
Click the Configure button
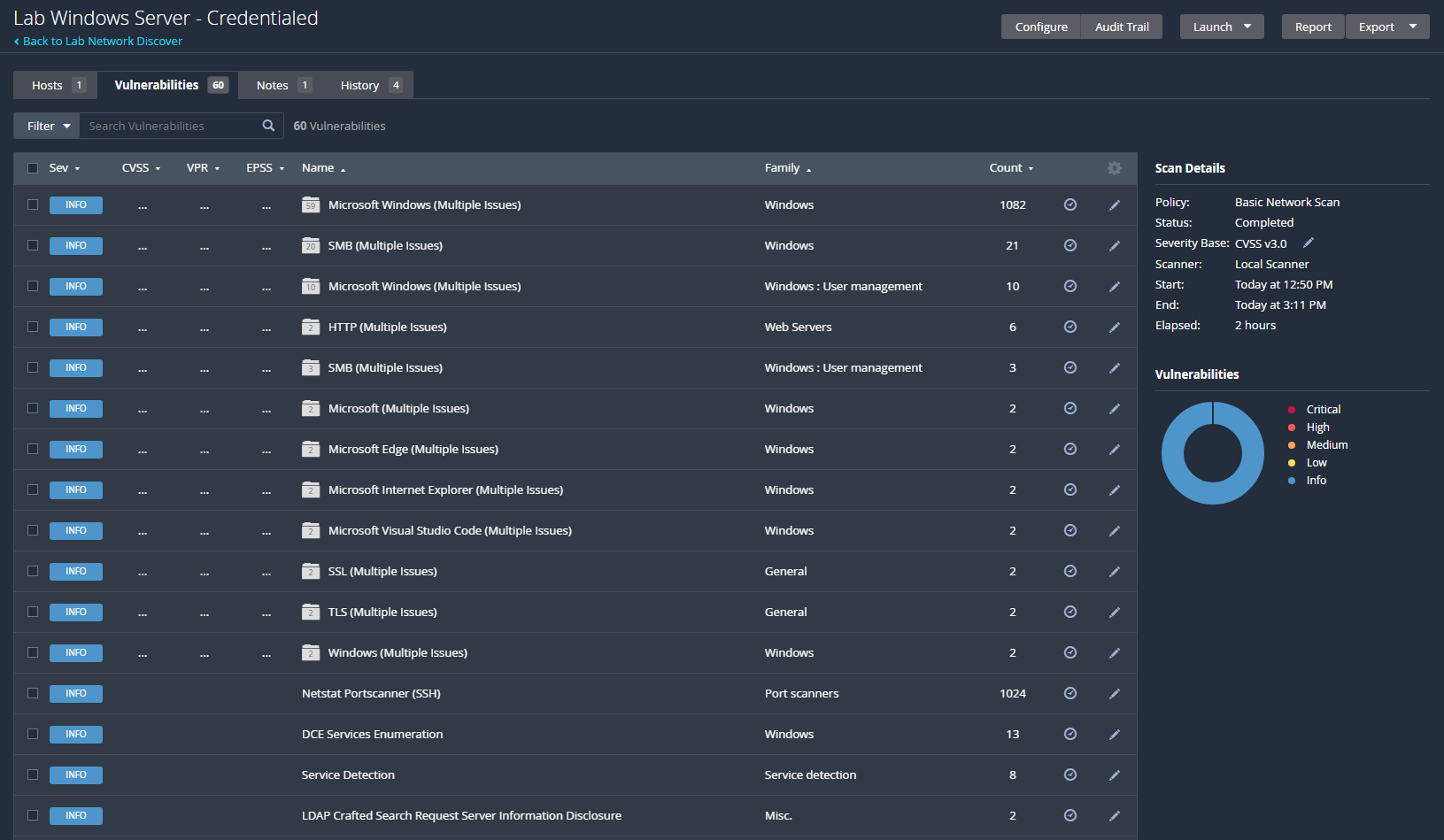click(x=1041, y=27)
